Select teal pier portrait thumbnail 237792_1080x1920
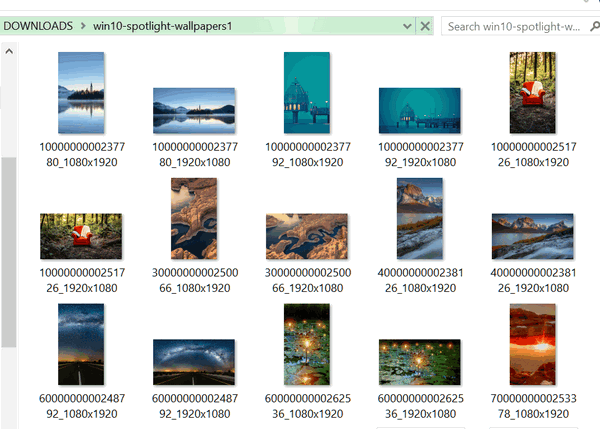 click(307, 93)
